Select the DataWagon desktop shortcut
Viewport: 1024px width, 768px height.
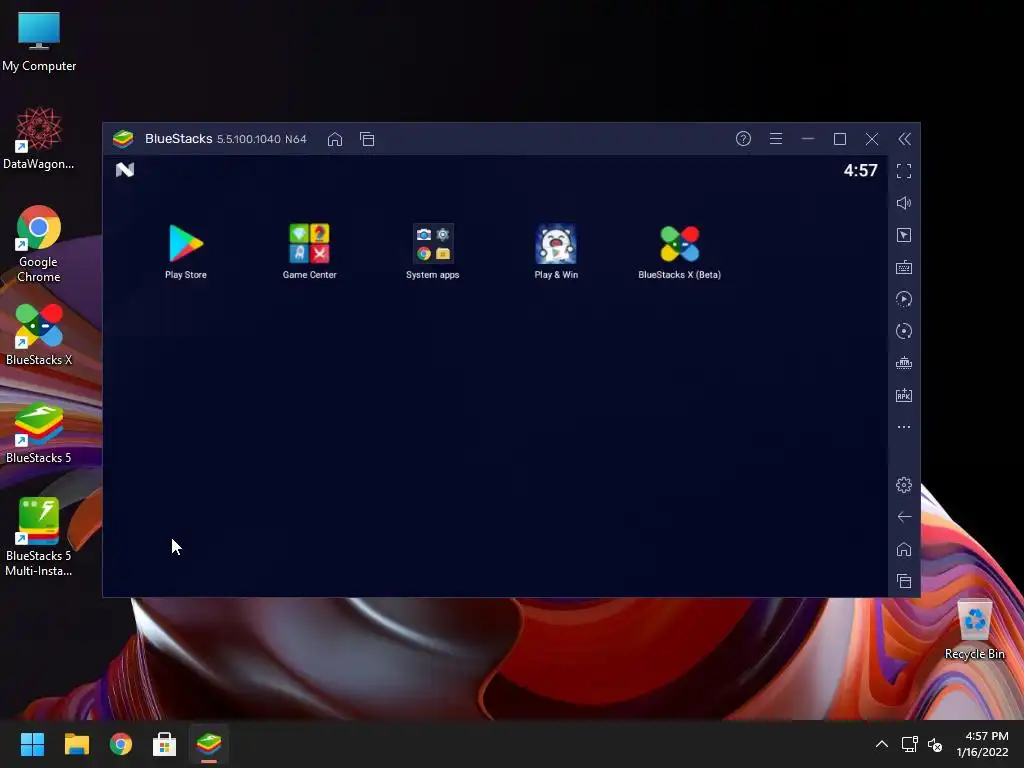pos(39,138)
